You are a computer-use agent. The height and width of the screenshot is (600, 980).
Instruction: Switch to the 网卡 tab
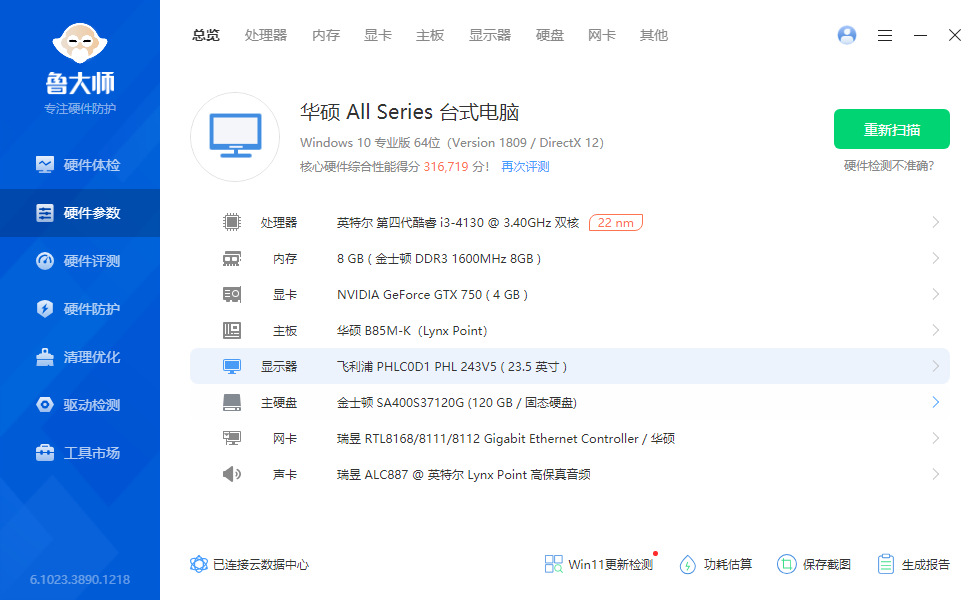(x=602, y=36)
